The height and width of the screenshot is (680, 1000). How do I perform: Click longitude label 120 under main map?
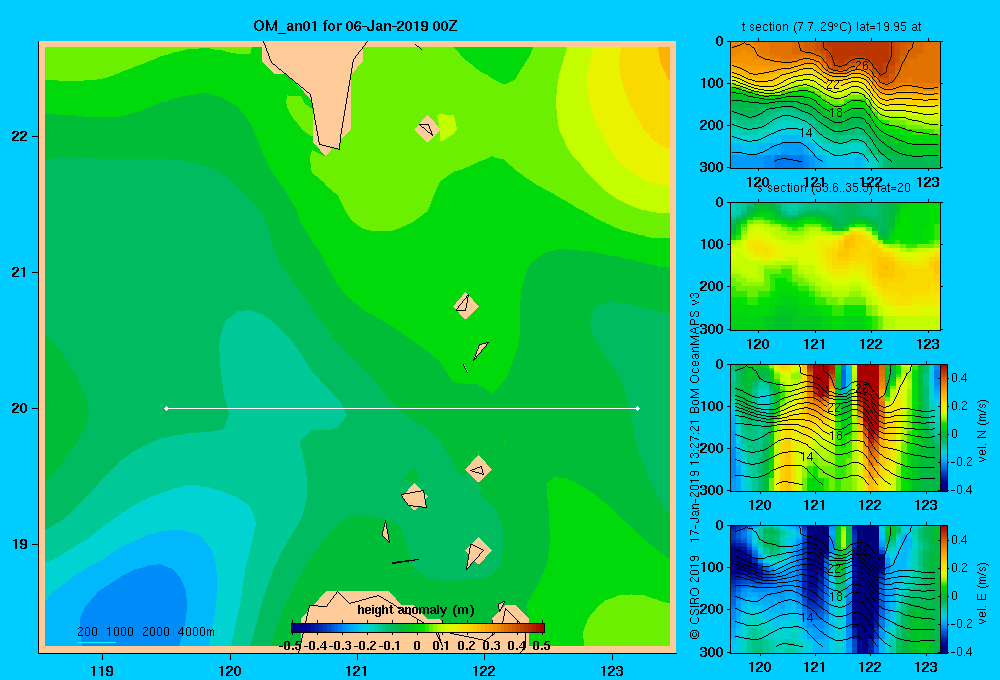[x=230, y=671]
